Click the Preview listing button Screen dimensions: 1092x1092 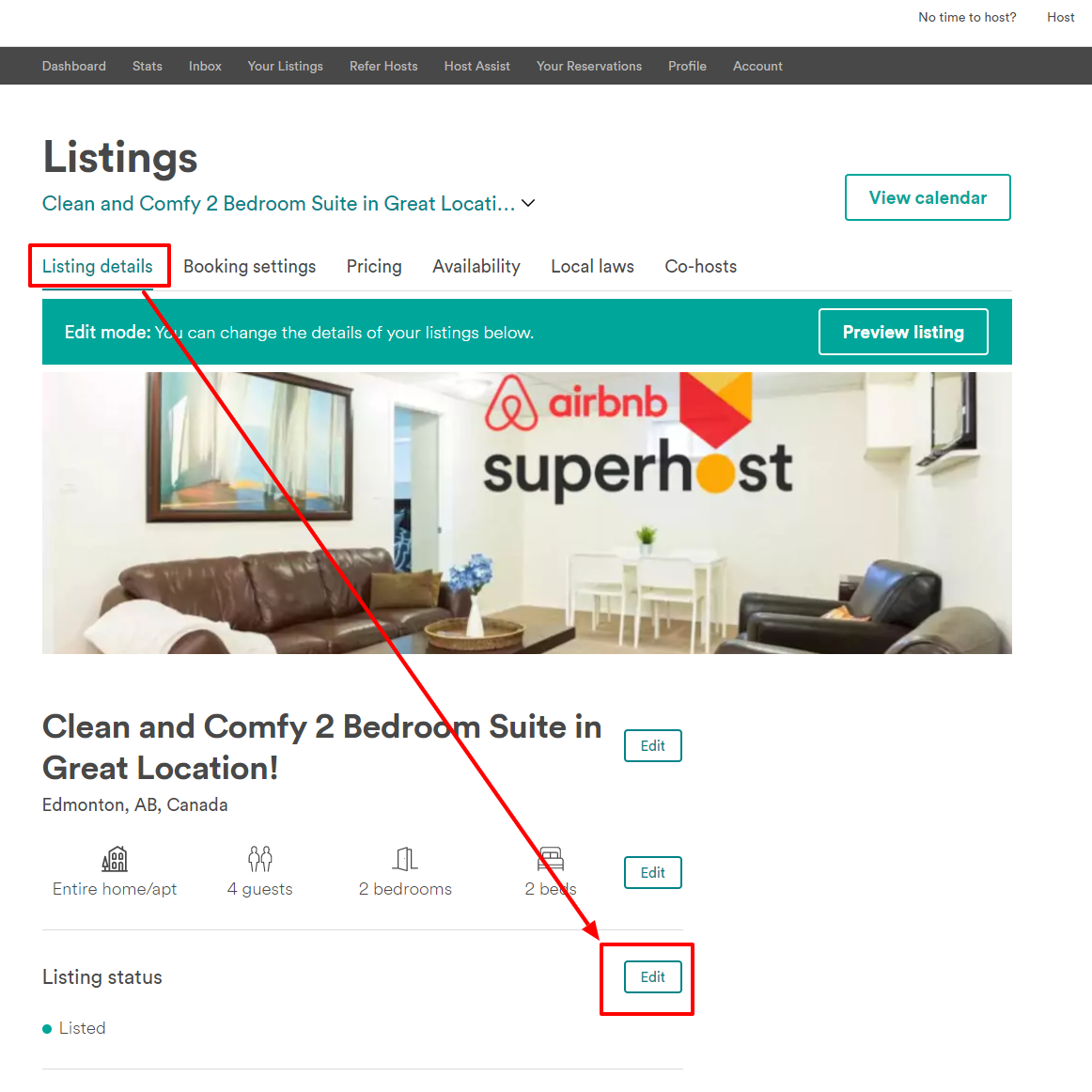point(903,332)
